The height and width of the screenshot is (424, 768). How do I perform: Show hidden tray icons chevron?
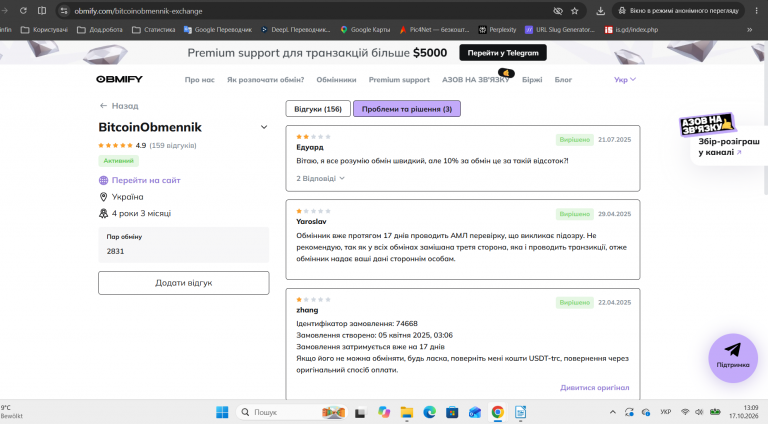[612, 412]
